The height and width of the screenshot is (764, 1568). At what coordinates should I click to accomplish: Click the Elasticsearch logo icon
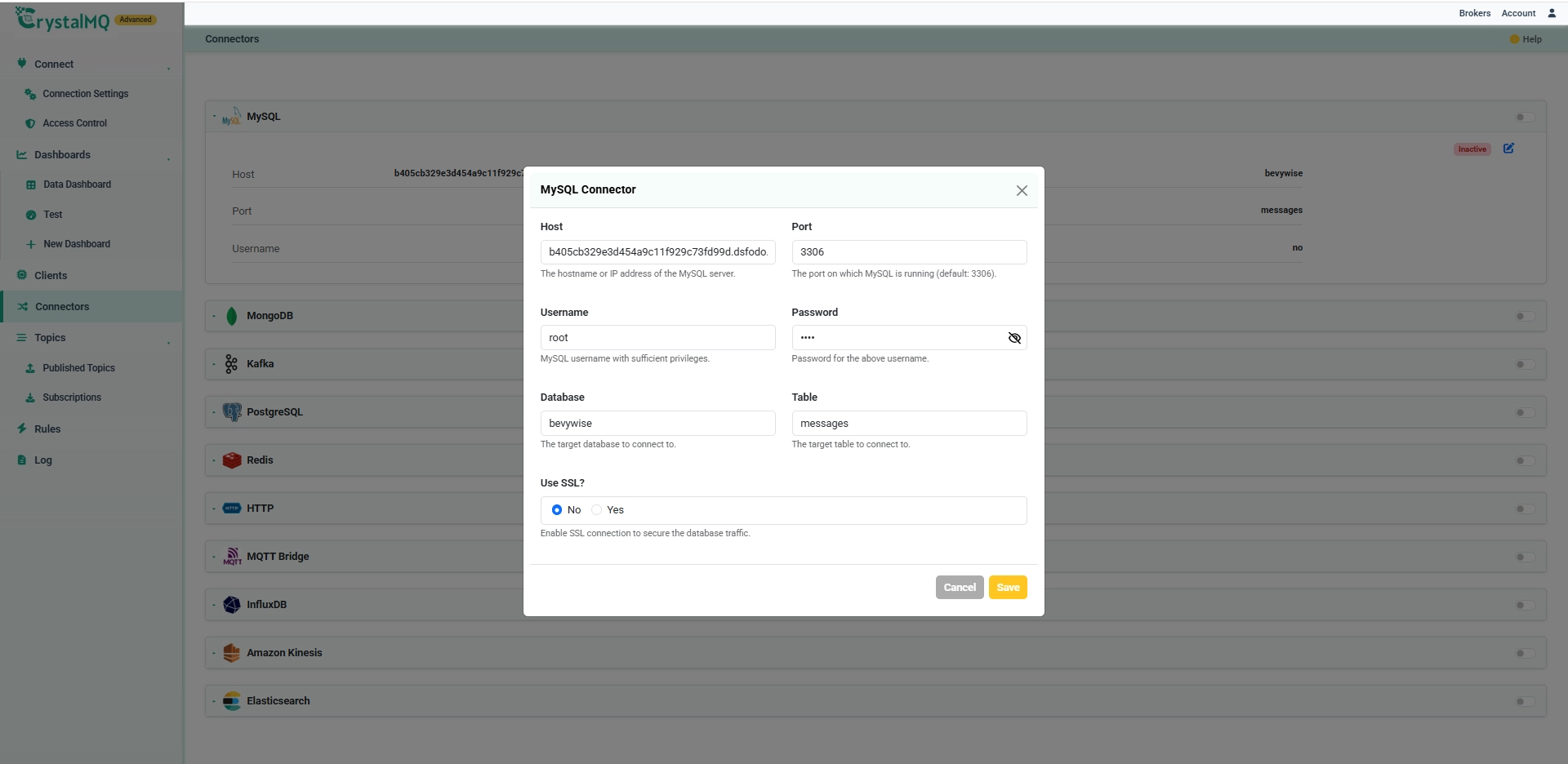tap(232, 701)
